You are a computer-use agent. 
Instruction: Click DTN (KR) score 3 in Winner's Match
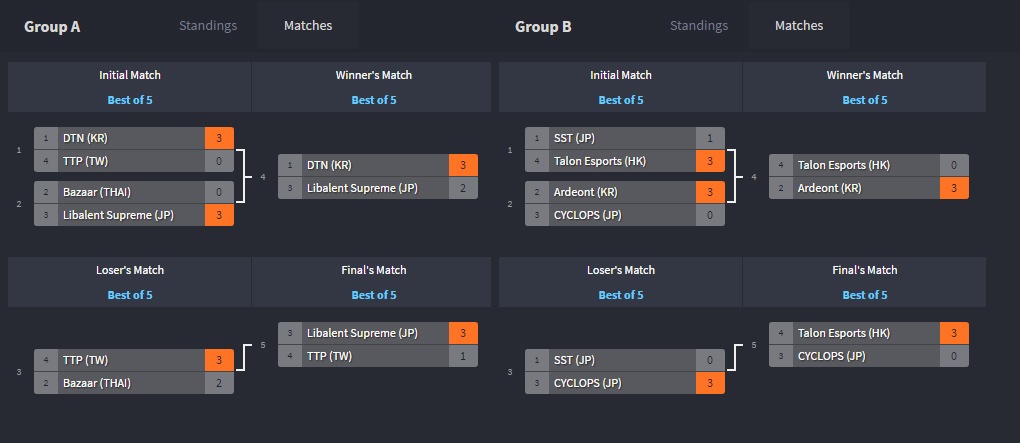[463, 165]
